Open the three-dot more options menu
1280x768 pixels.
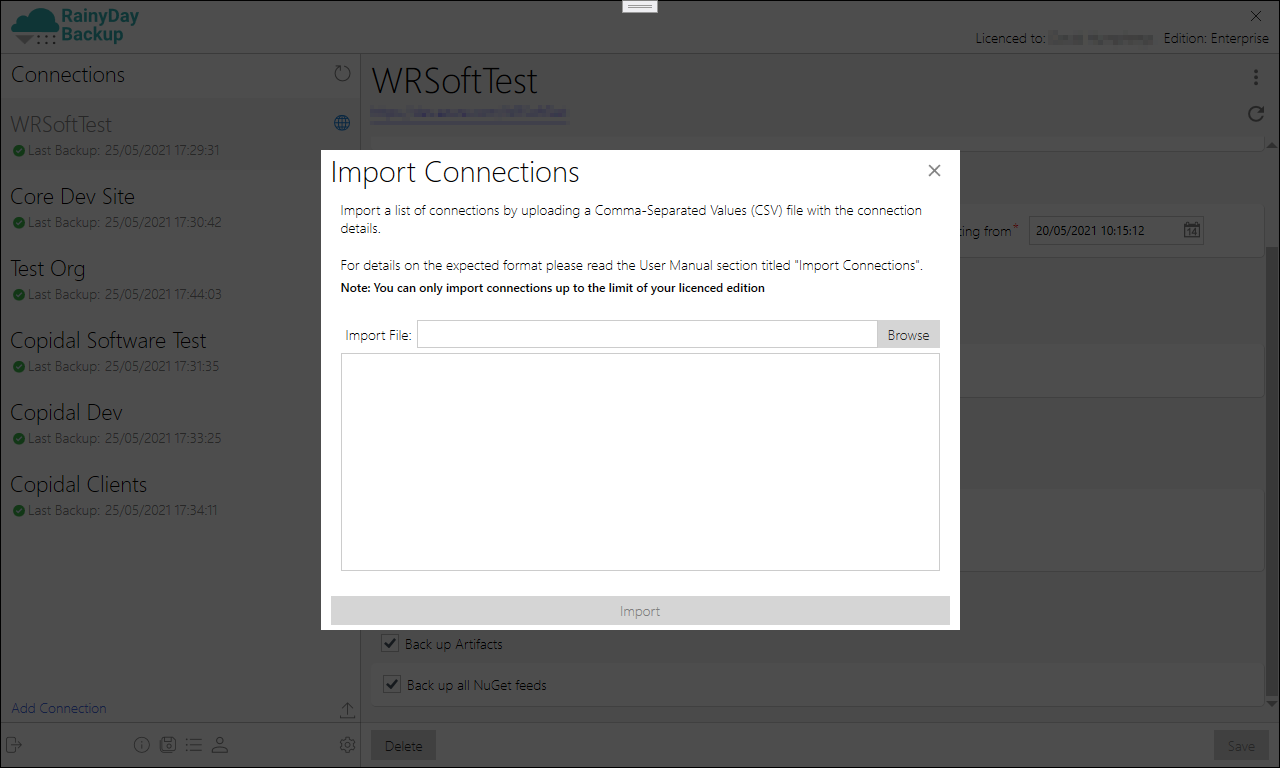click(x=1256, y=78)
